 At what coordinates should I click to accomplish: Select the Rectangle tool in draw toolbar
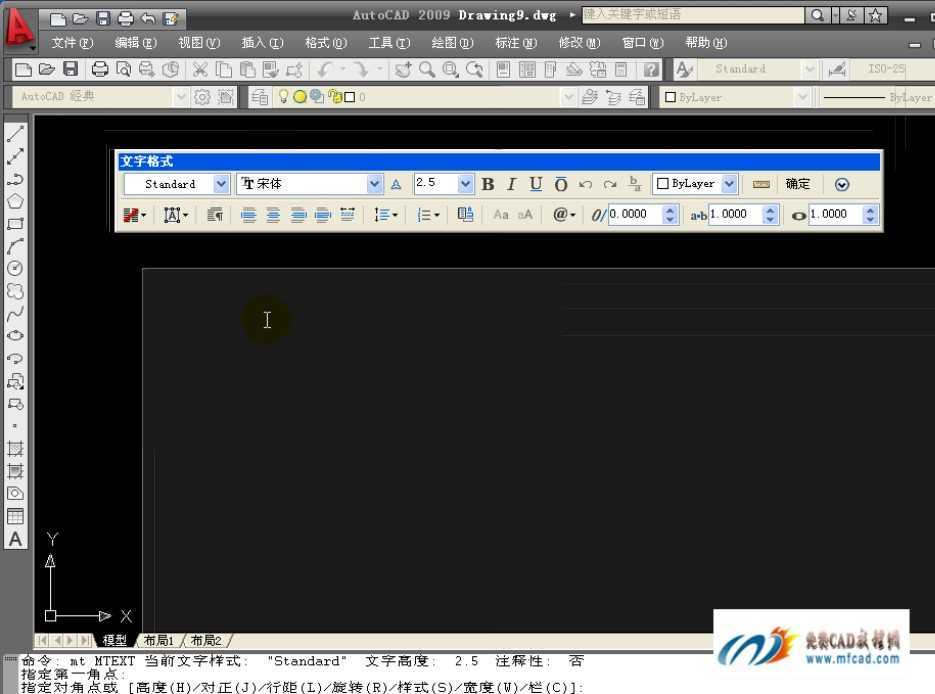[x=16, y=224]
